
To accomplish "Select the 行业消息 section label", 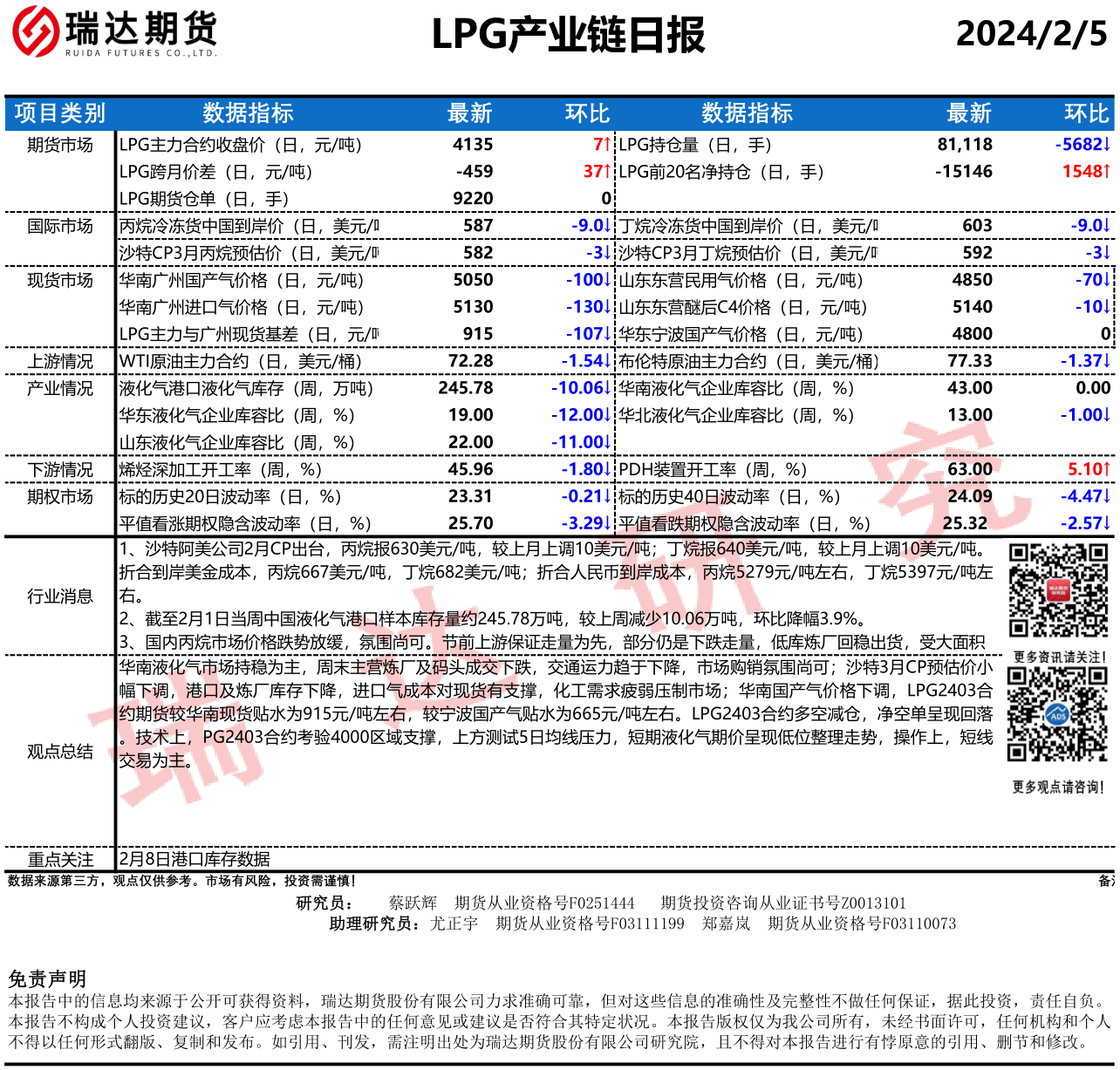I will 59,596.
